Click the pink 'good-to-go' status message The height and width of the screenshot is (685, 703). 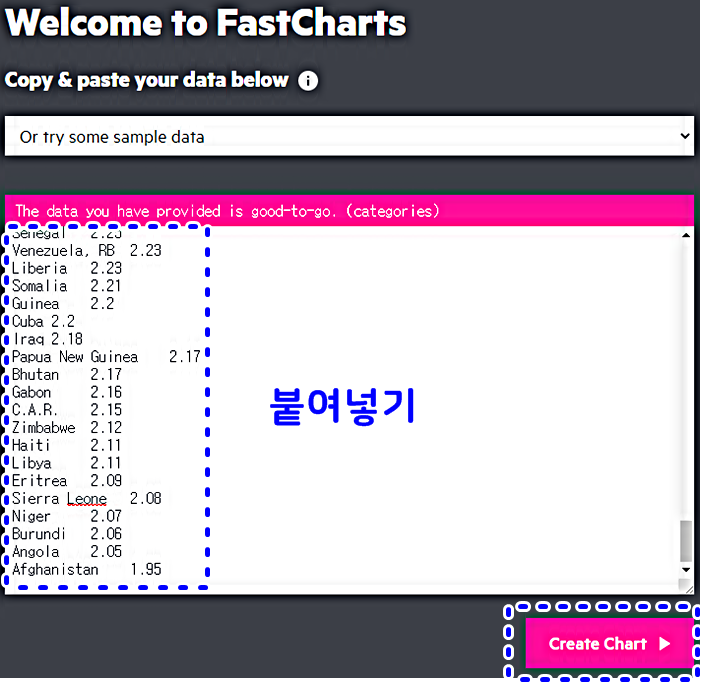click(349, 211)
